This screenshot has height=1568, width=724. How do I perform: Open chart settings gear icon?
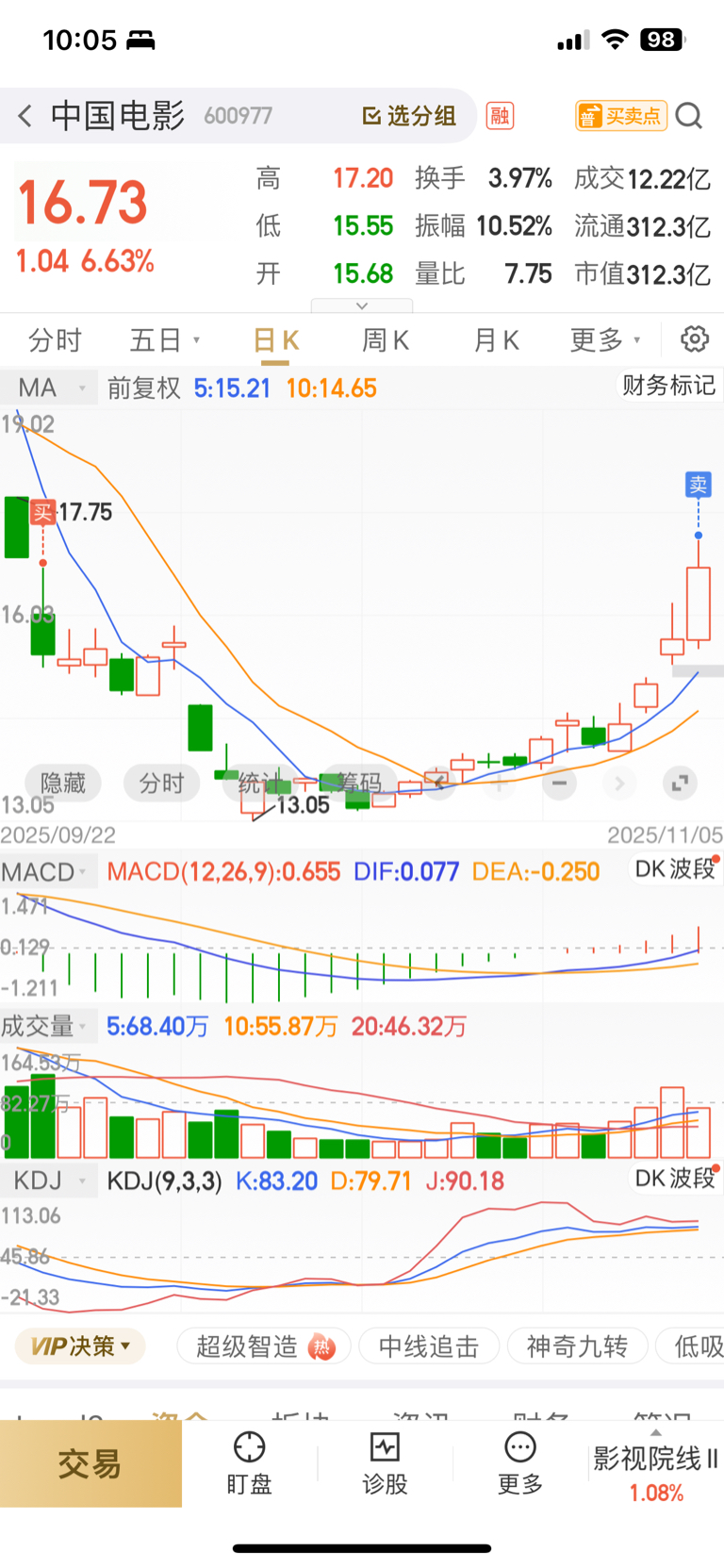click(695, 339)
